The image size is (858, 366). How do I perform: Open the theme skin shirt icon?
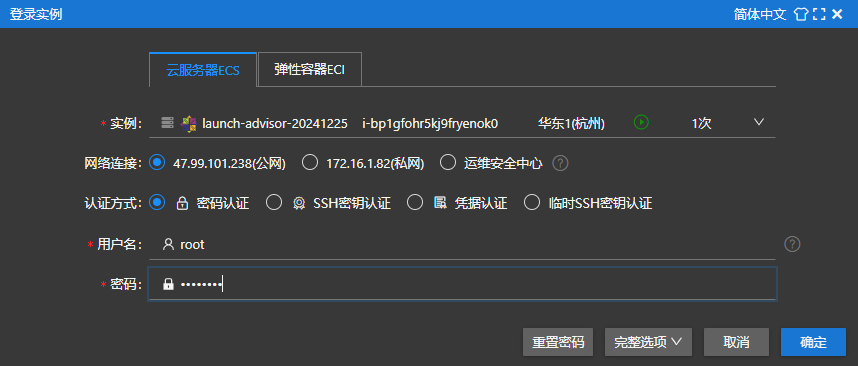pos(801,14)
